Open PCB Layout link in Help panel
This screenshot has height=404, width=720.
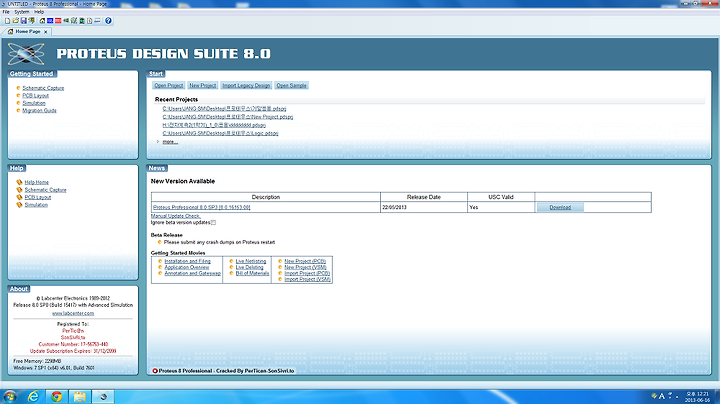click(x=38, y=197)
